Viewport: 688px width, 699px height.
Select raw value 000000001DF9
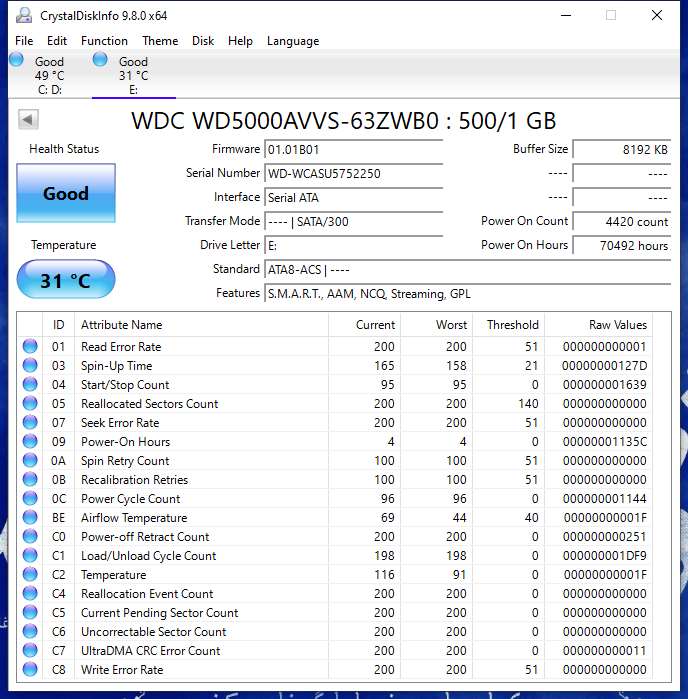pyautogui.click(x=604, y=555)
